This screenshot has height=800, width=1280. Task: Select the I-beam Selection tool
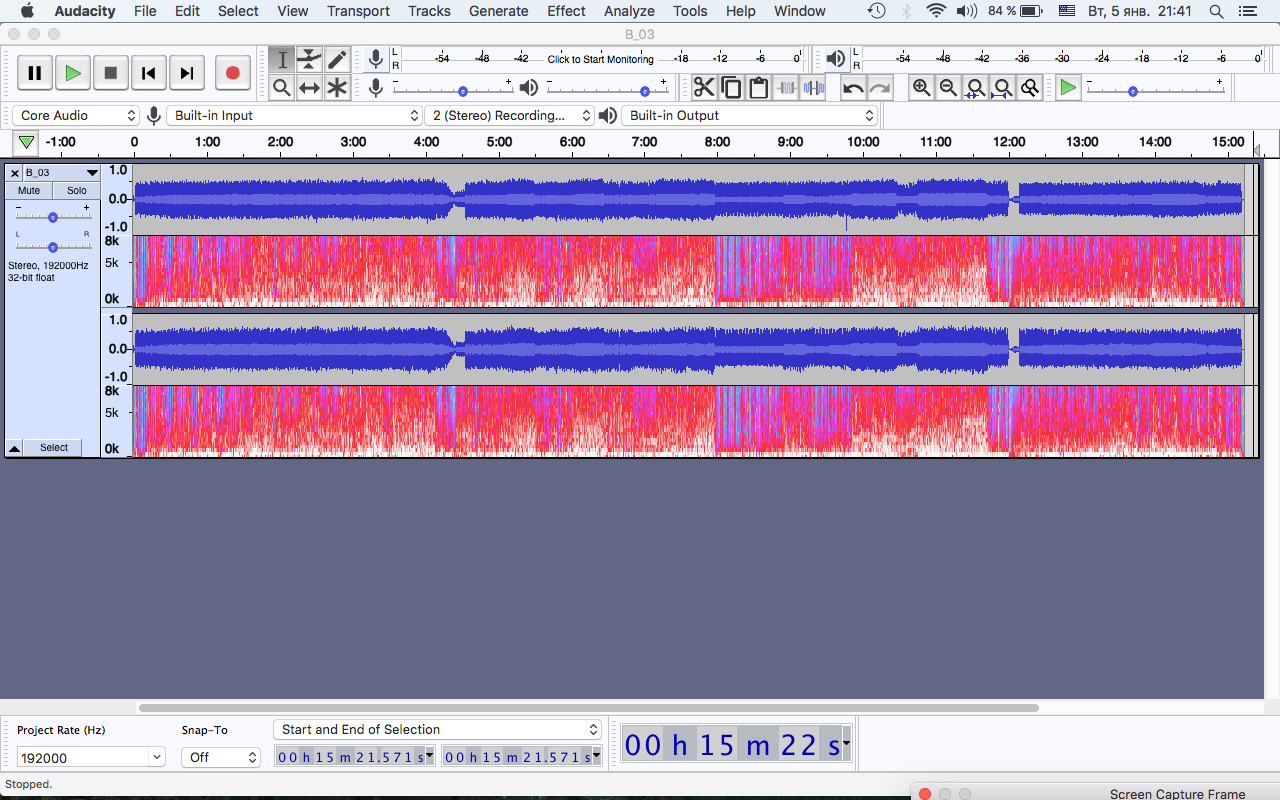click(x=282, y=60)
